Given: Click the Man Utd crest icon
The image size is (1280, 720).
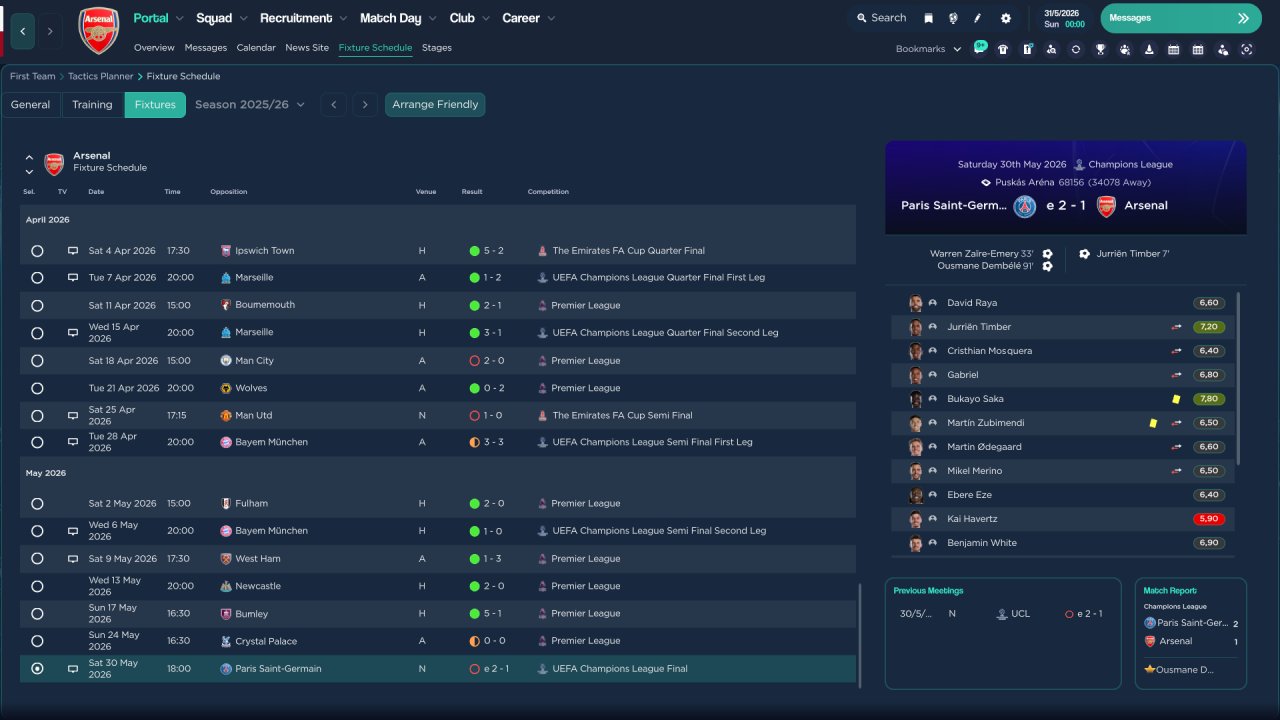Looking at the screenshot, I should pyautogui.click(x=226, y=415).
